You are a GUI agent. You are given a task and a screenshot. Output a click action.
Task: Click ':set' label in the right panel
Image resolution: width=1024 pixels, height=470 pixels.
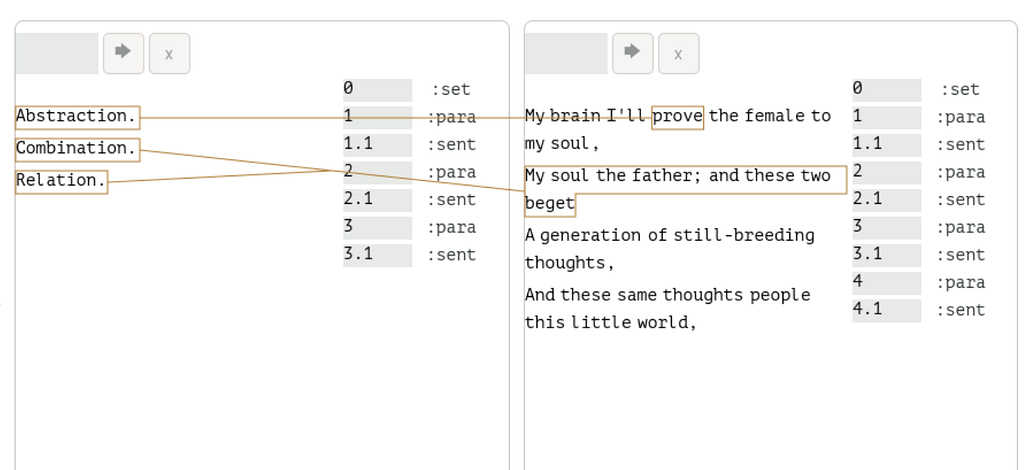click(961, 90)
